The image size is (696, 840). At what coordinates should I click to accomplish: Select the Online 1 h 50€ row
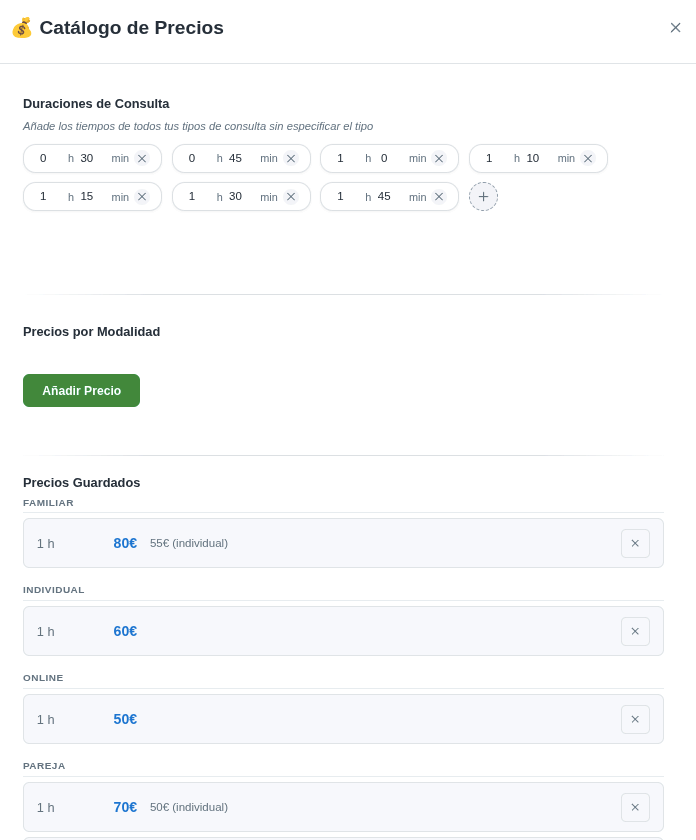pos(343,719)
